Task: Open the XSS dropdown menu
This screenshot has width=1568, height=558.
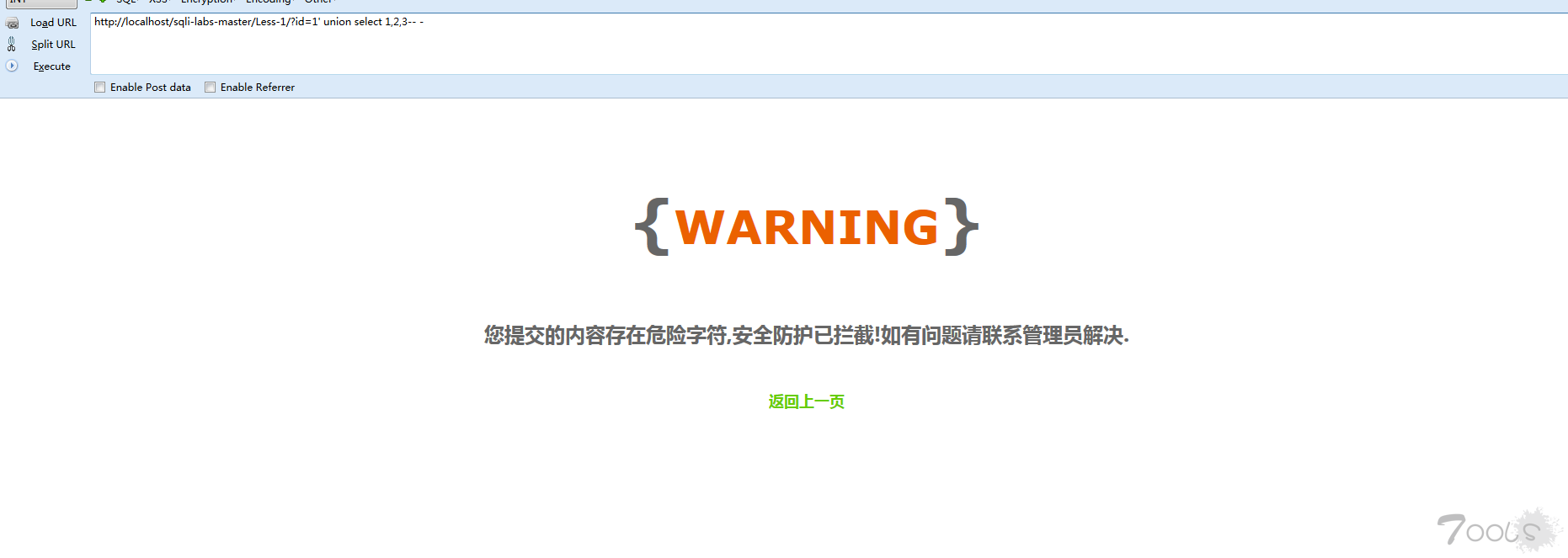Action: pyautogui.click(x=160, y=2)
